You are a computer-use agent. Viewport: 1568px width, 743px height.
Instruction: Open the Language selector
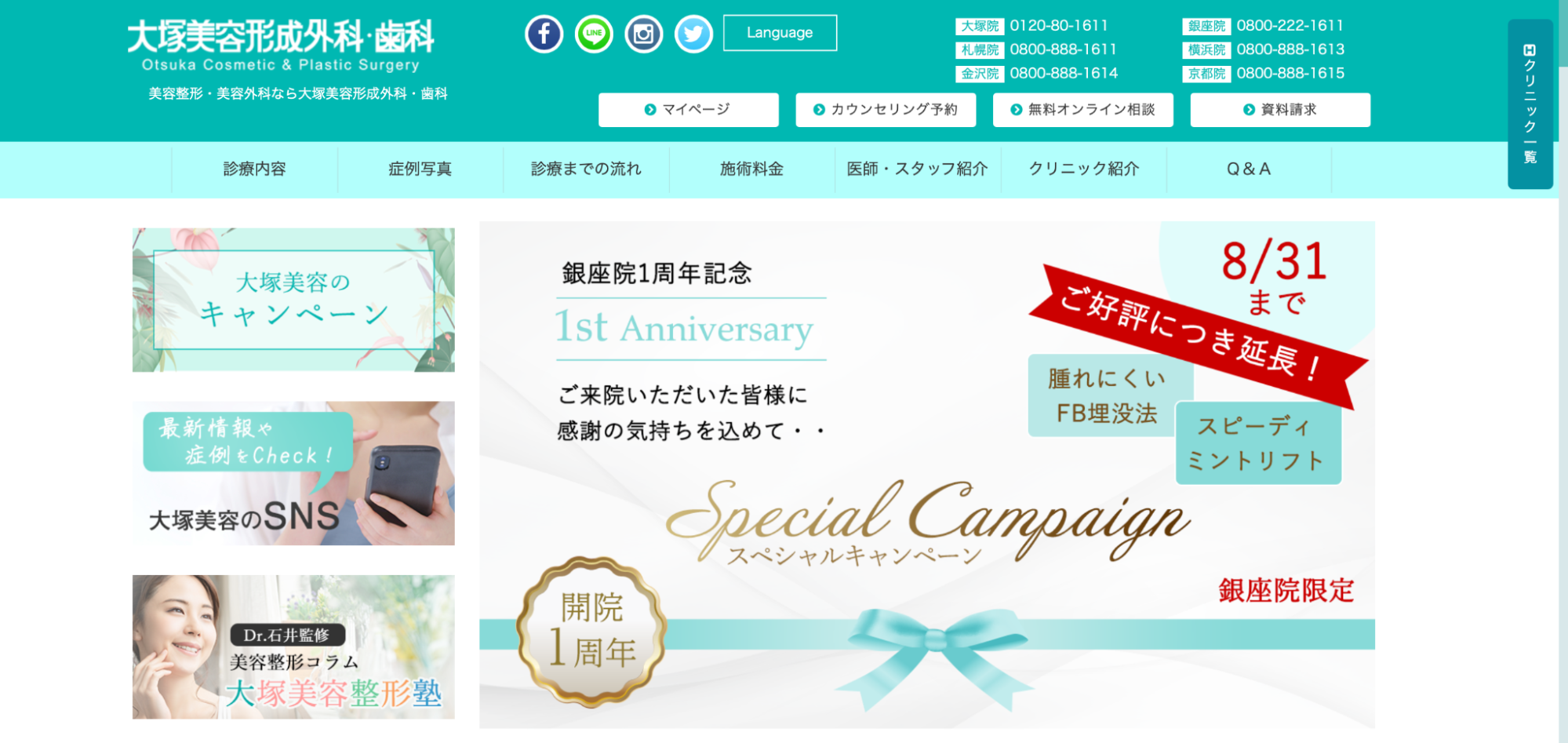pyautogui.click(x=780, y=33)
